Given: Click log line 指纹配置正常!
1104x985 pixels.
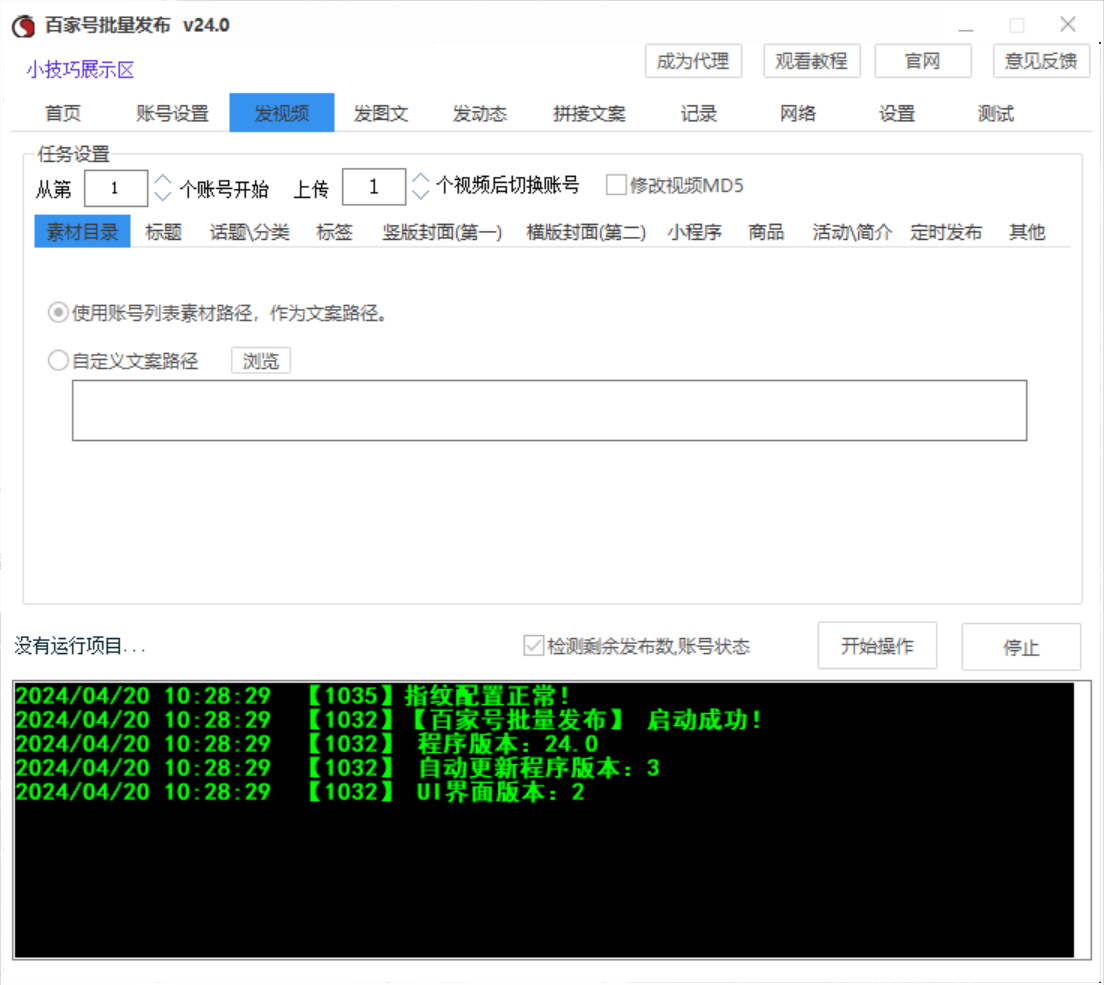Looking at the screenshot, I should (292, 696).
